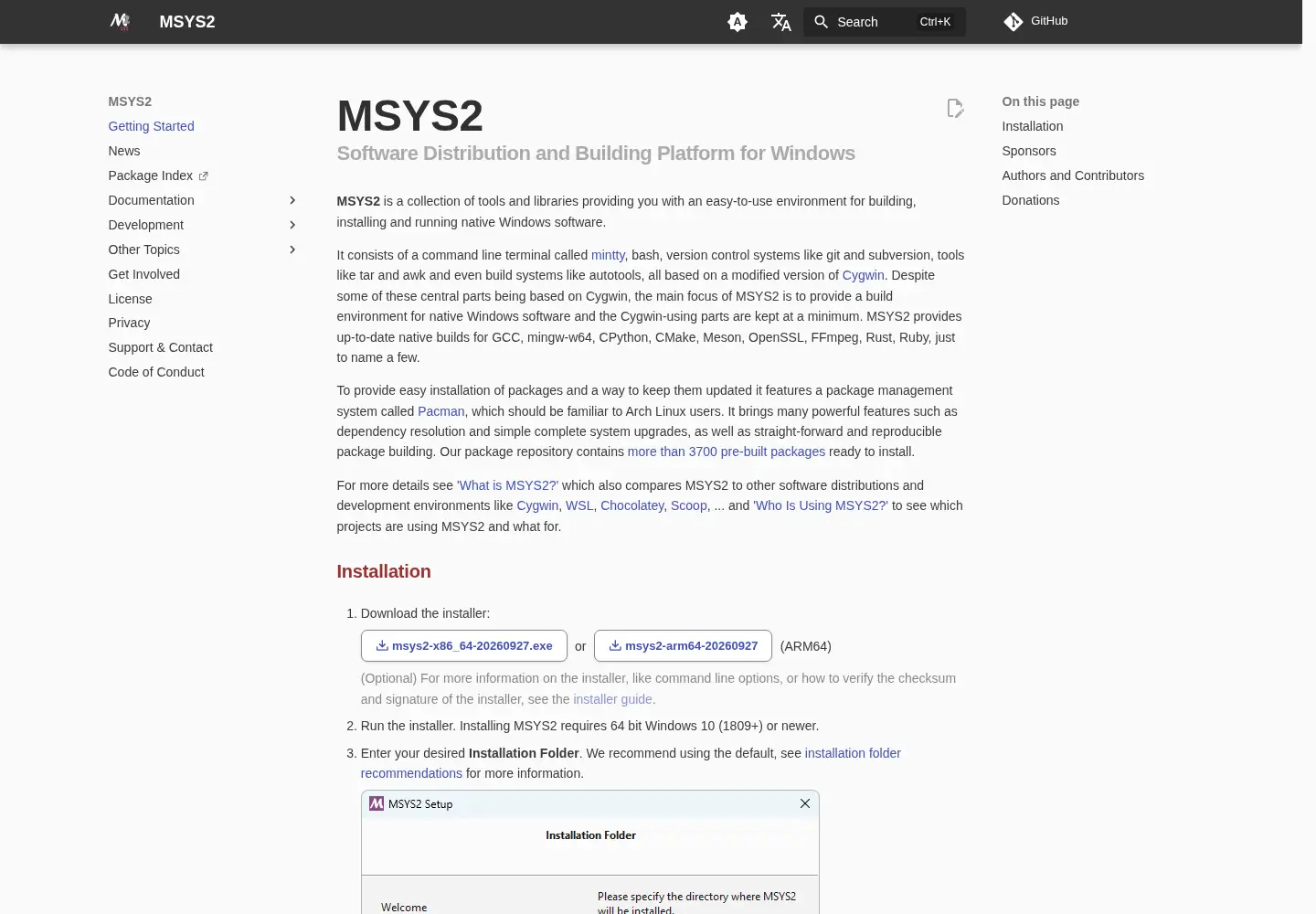Open Support & Contact page
This screenshot has height=914, width=1316.
tap(160, 347)
